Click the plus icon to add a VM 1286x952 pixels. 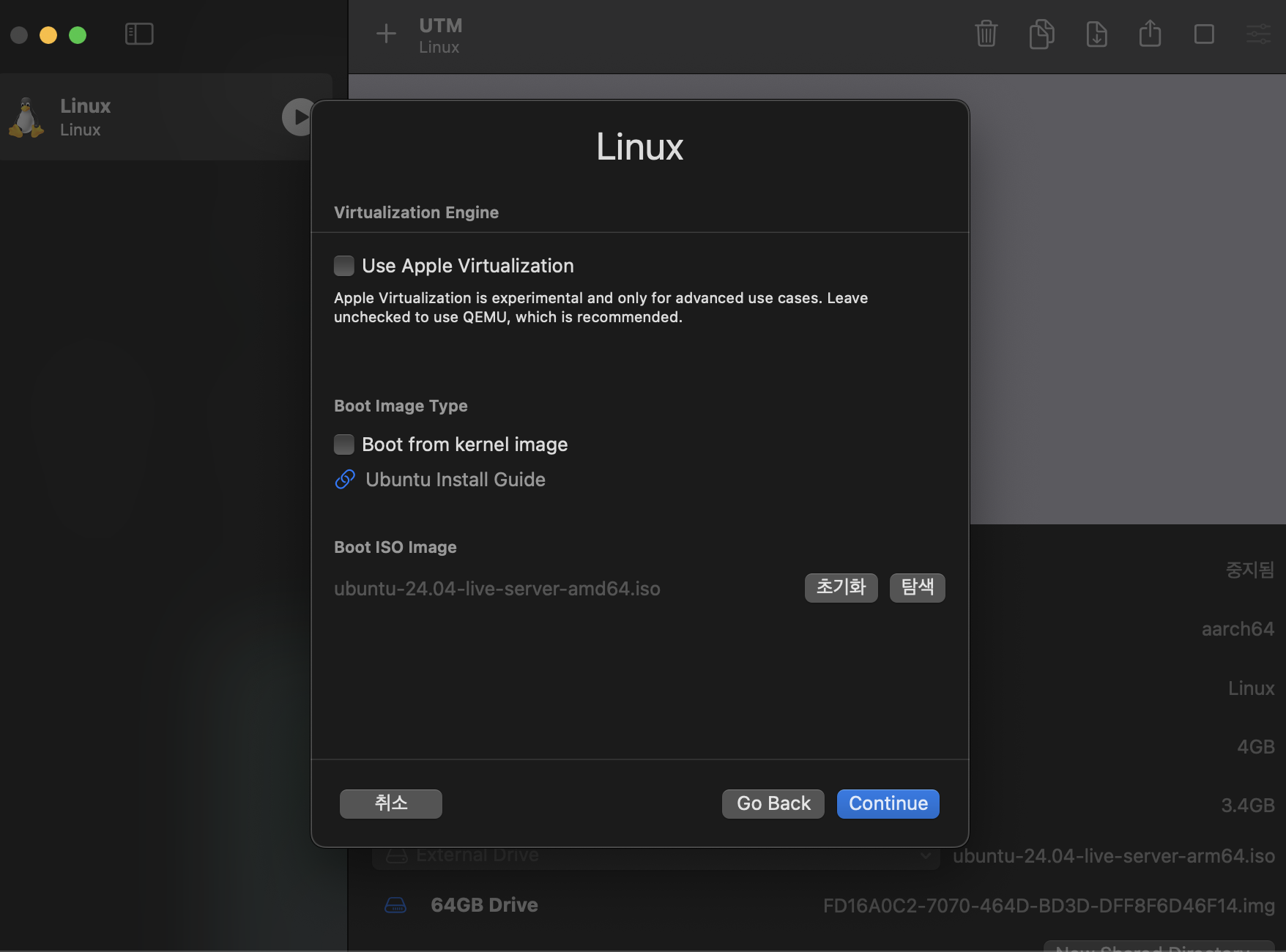(386, 34)
